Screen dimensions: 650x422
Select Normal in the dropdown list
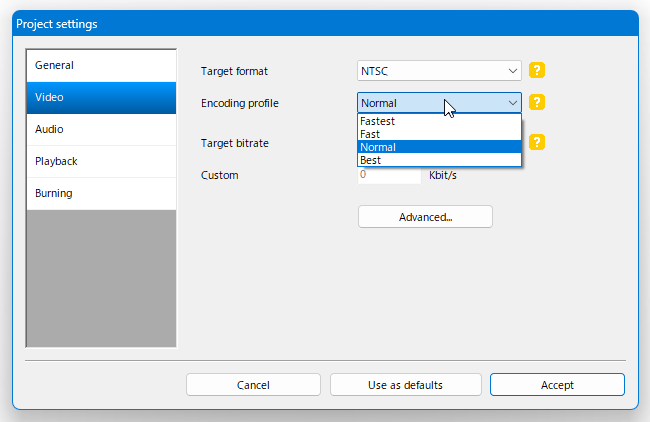[x=439, y=147]
